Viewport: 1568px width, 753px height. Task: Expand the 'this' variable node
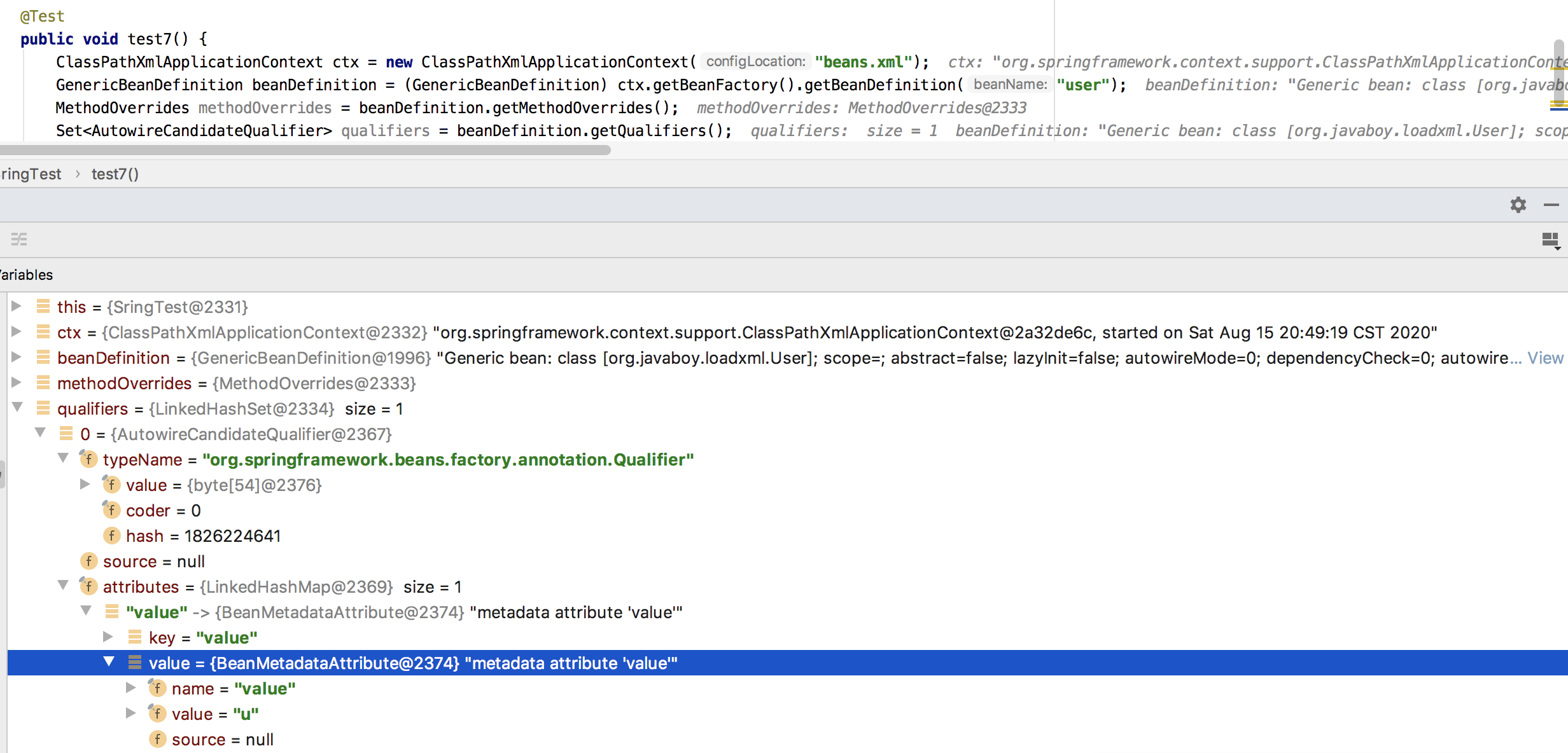[x=17, y=307]
